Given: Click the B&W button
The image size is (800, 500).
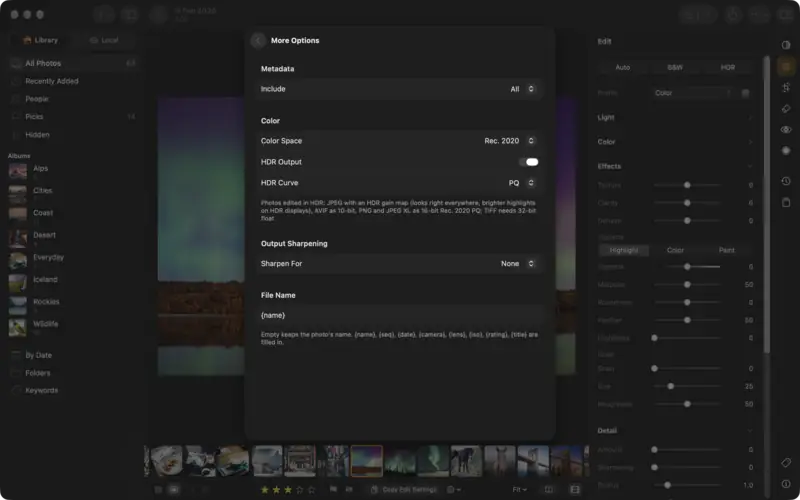Looking at the screenshot, I should coord(675,67).
